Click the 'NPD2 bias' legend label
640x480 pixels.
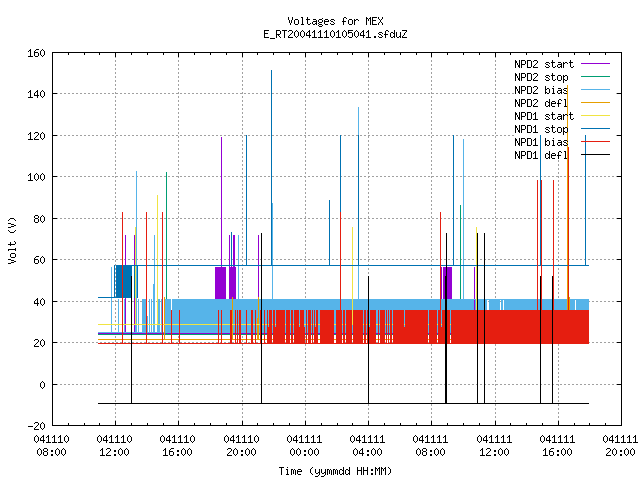pyautogui.click(x=541, y=90)
